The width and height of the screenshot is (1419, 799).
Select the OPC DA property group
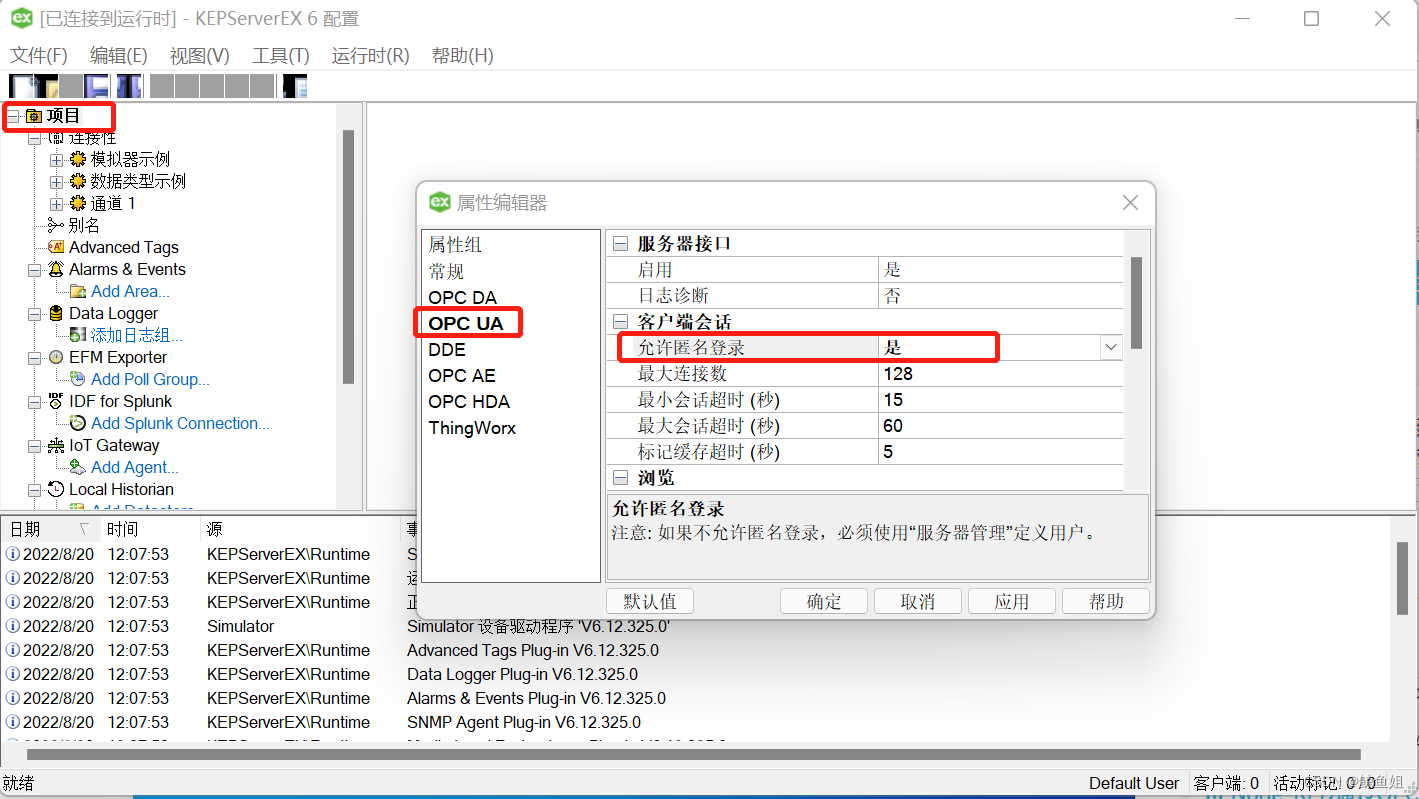[462, 297]
